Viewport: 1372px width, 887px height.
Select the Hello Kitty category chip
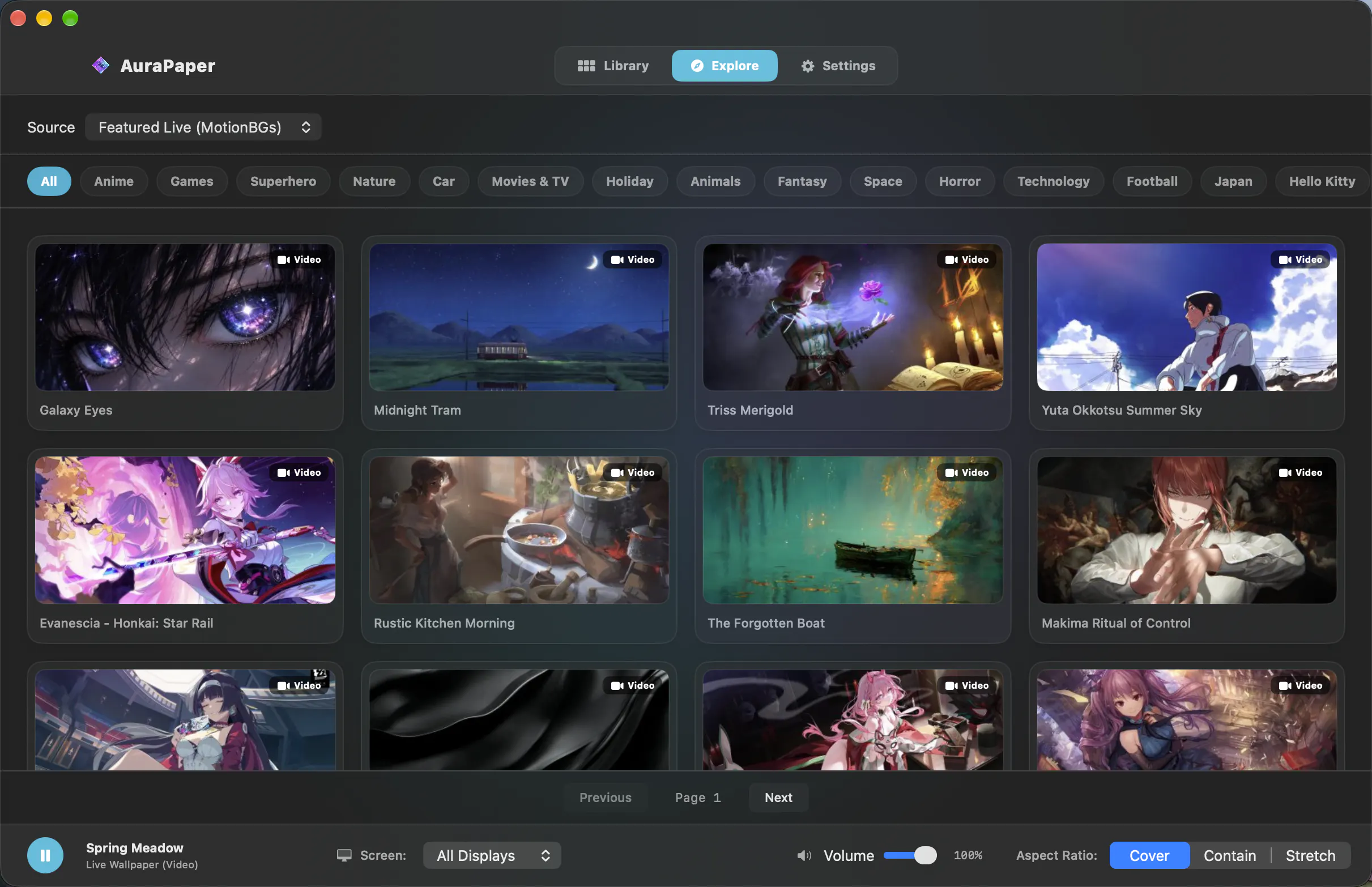click(1322, 181)
